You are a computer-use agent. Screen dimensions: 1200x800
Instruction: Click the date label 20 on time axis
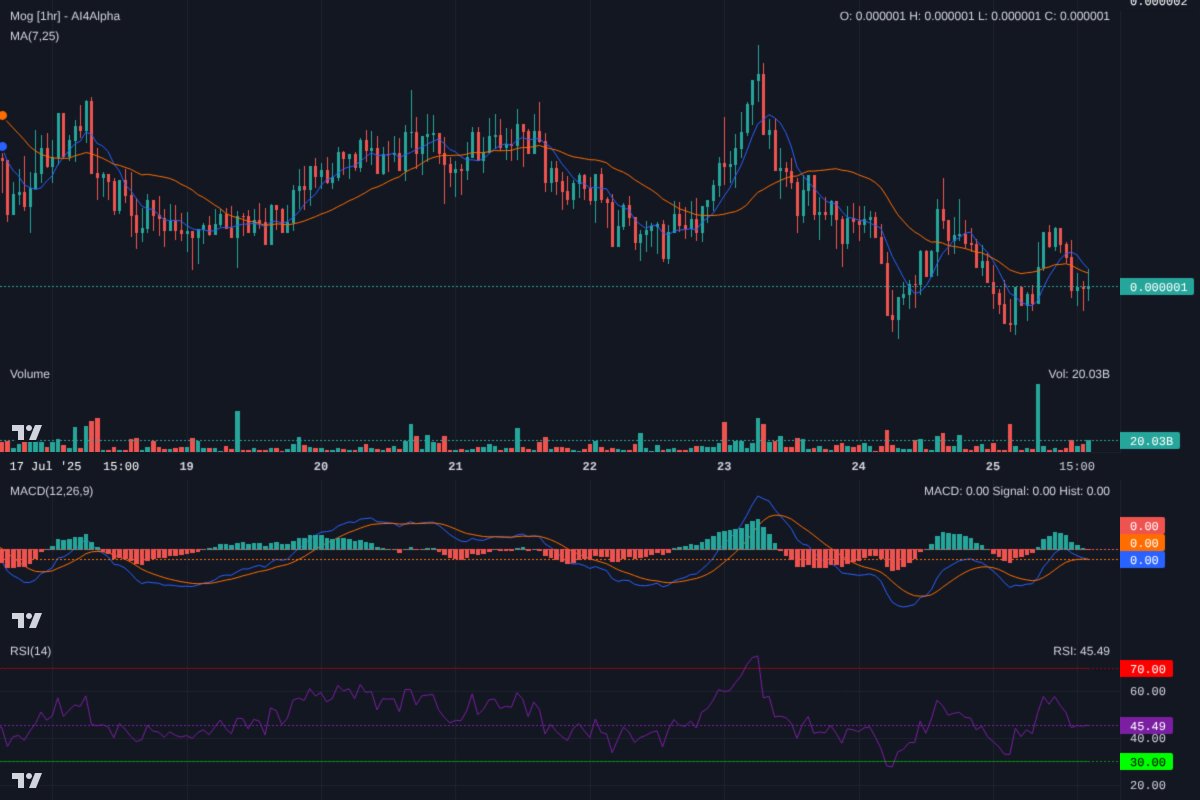(321, 466)
